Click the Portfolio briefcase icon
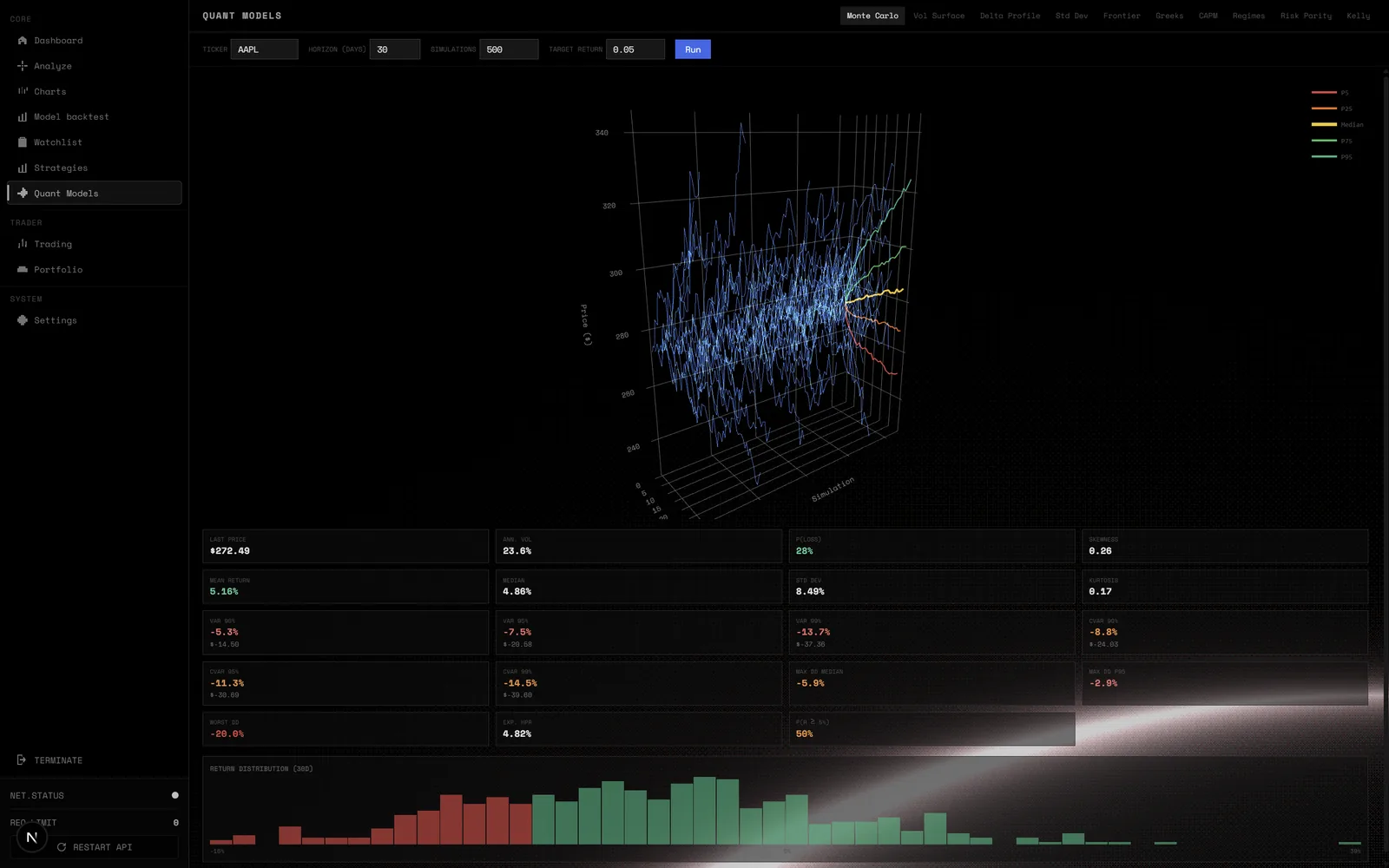Screen dimensions: 1389x868 (23, 269)
